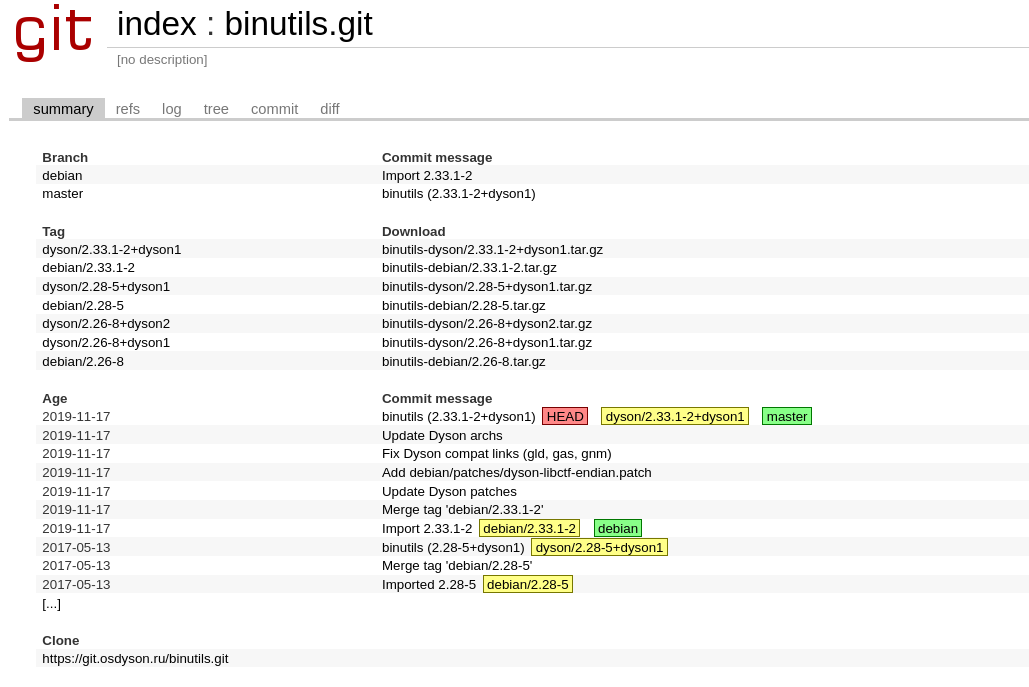This screenshot has width=1029, height=687.
Task: Click the green master branch badge
Action: (x=787, y=417)
